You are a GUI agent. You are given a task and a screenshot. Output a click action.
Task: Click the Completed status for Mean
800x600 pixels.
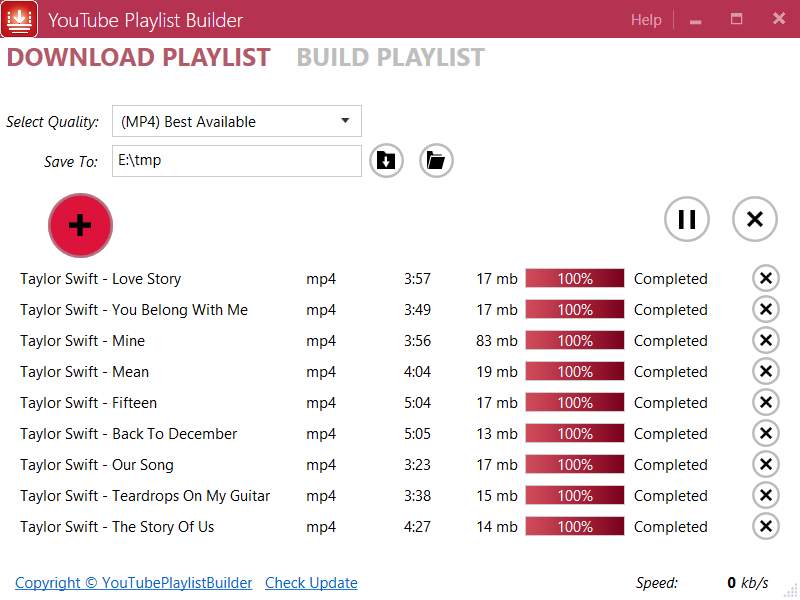(x=670, y=372)
